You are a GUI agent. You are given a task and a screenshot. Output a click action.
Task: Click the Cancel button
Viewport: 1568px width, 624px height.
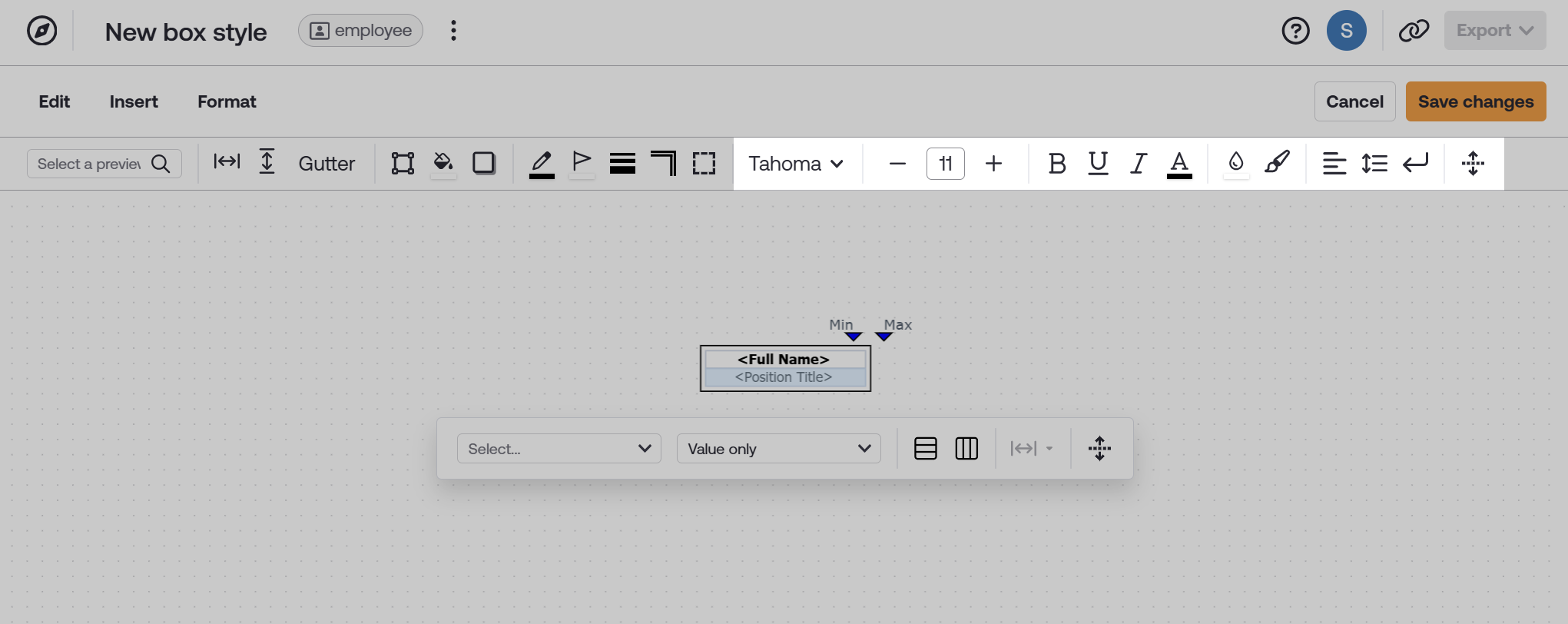[x=1354, y=101]
